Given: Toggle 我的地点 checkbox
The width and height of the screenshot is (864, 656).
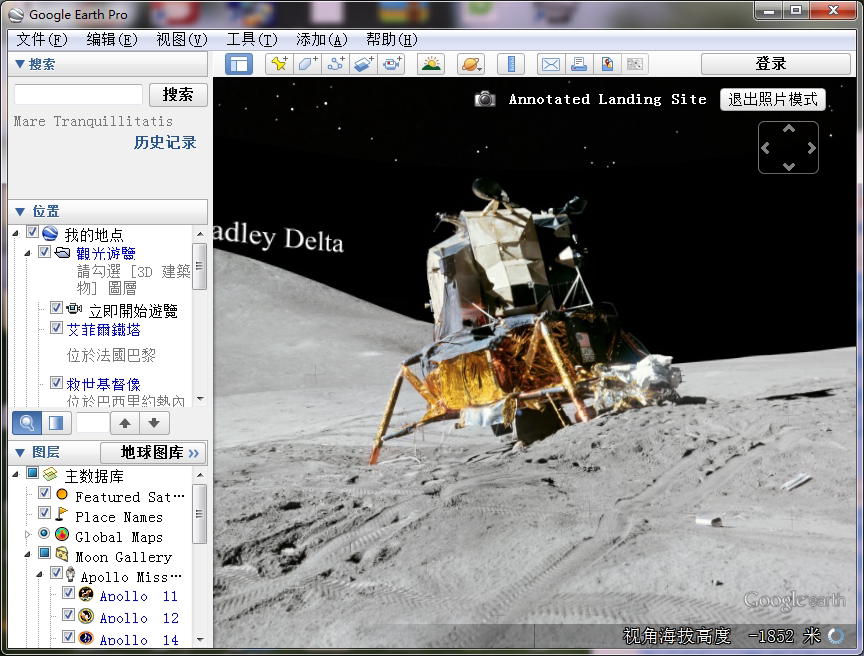Looking at the screenshot, I should 33,232.
